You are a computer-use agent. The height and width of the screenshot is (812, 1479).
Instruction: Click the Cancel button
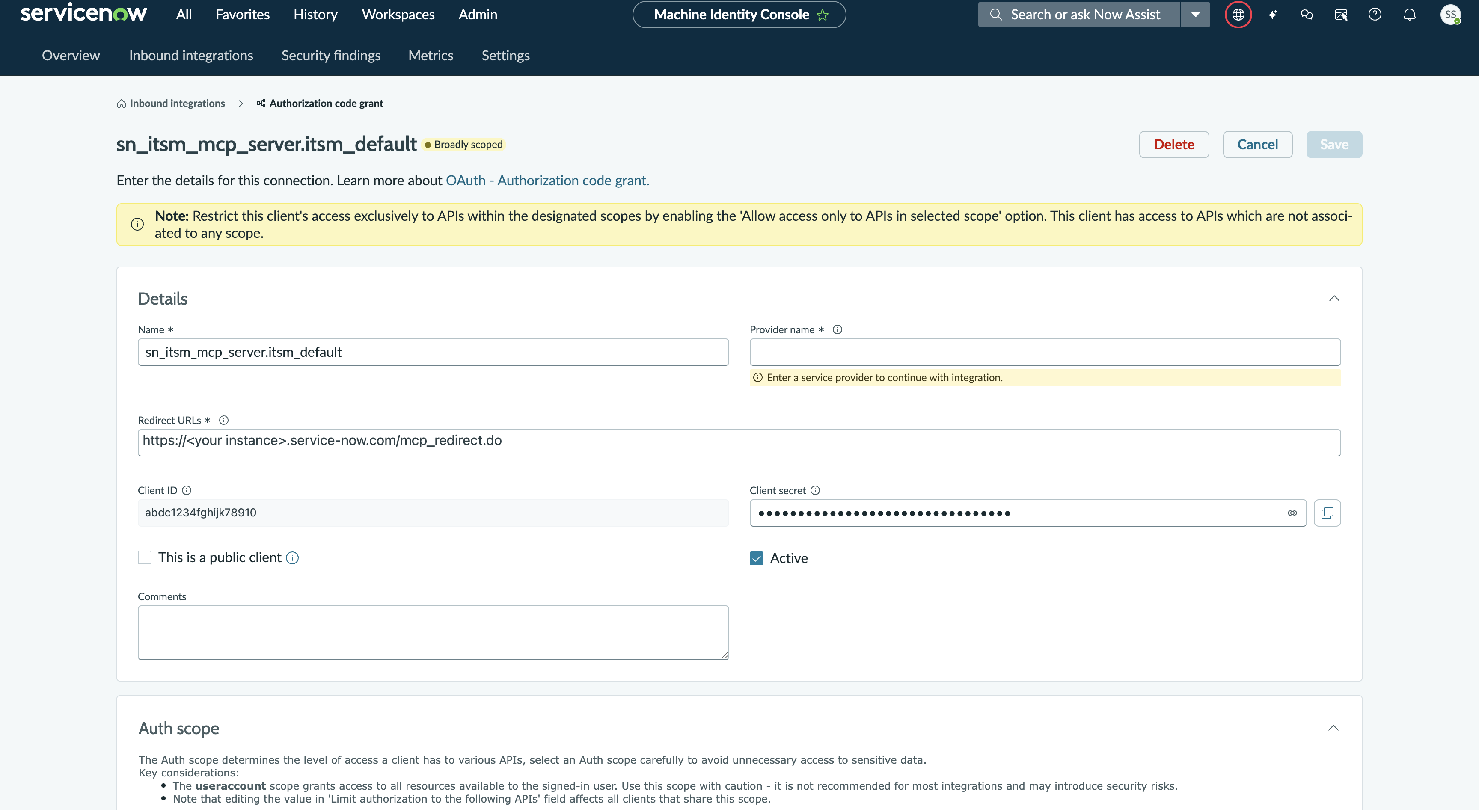click(x=1258, y=145)
